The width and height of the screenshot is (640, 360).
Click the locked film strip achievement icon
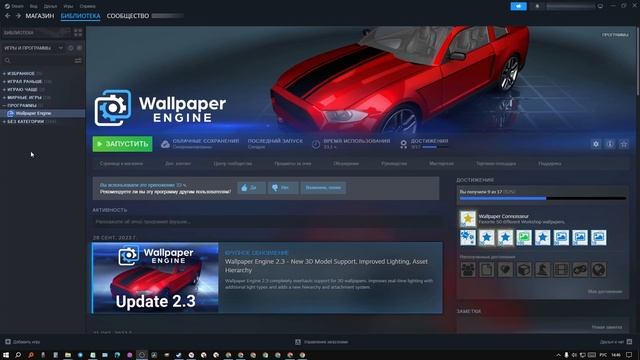[561, 270]
